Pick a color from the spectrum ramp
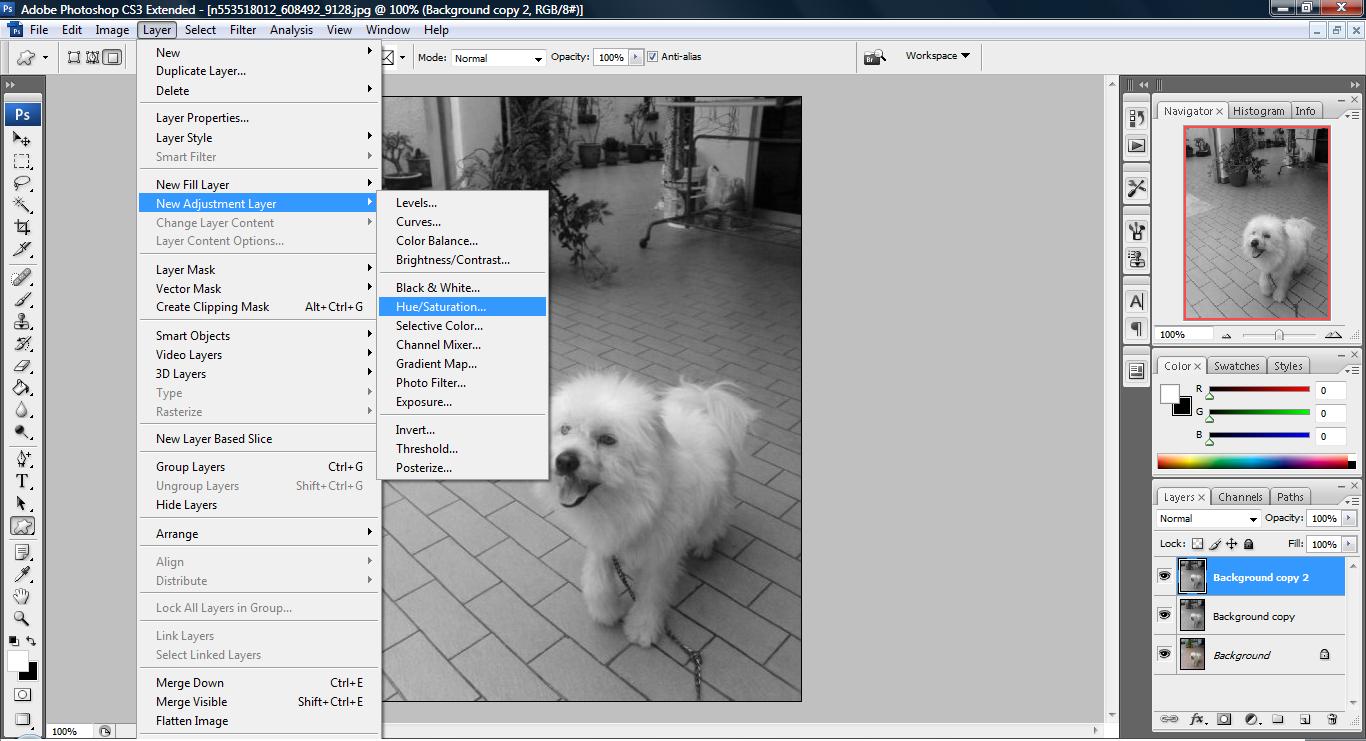The height and width of the screenshot is (741, 1366). tap(1253, 462)
